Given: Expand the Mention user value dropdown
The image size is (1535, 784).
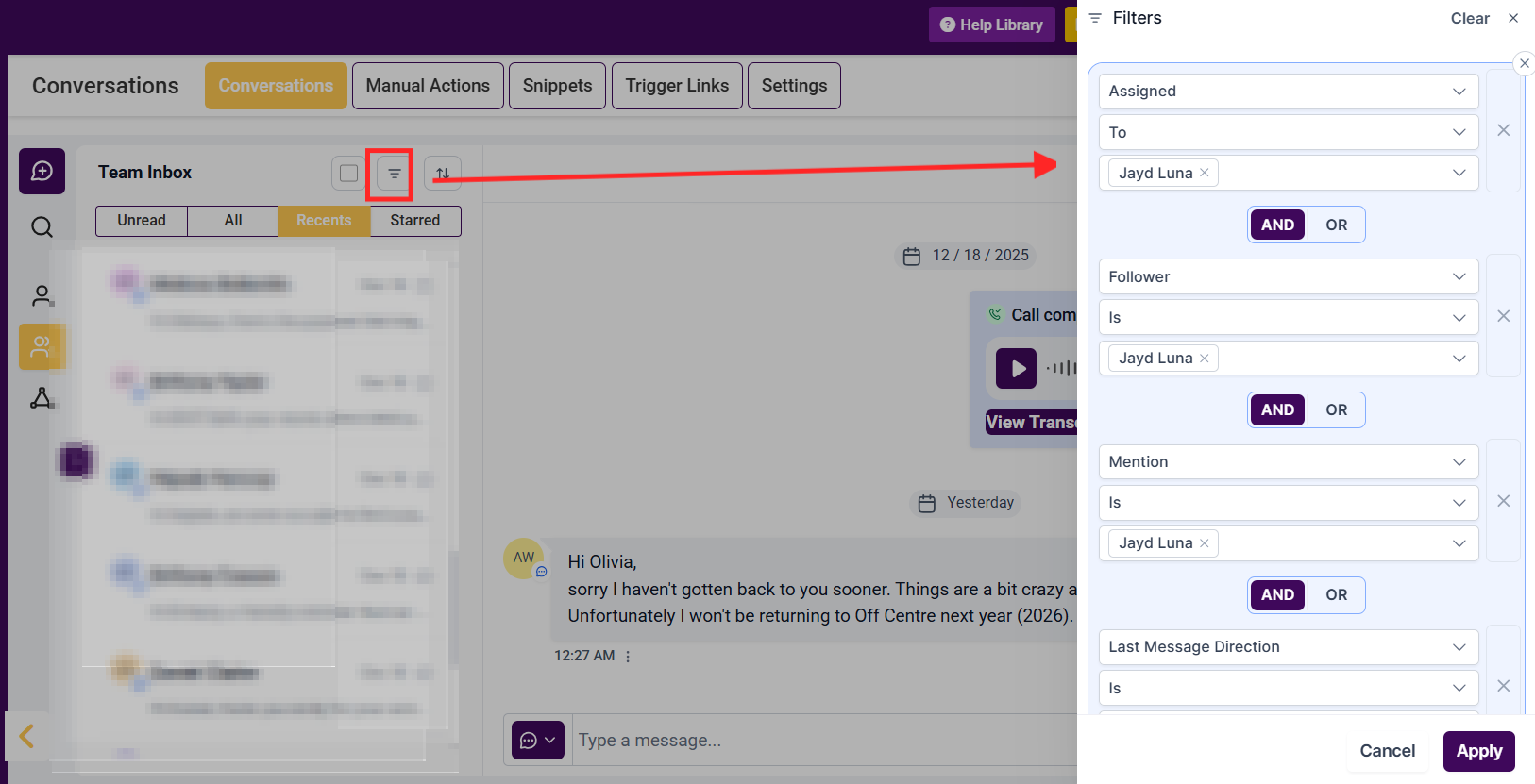Looking at the screenshot, I should pyautogui.click(x=1289, y=542).
